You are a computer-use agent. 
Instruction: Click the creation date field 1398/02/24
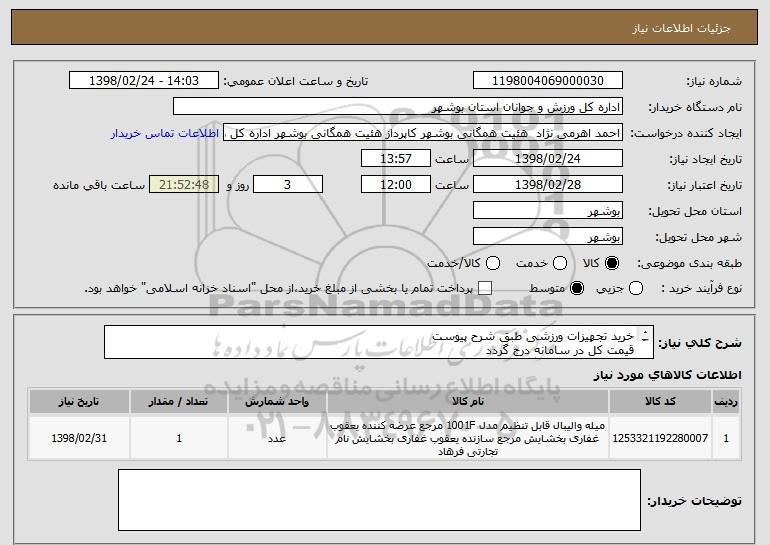548,159
